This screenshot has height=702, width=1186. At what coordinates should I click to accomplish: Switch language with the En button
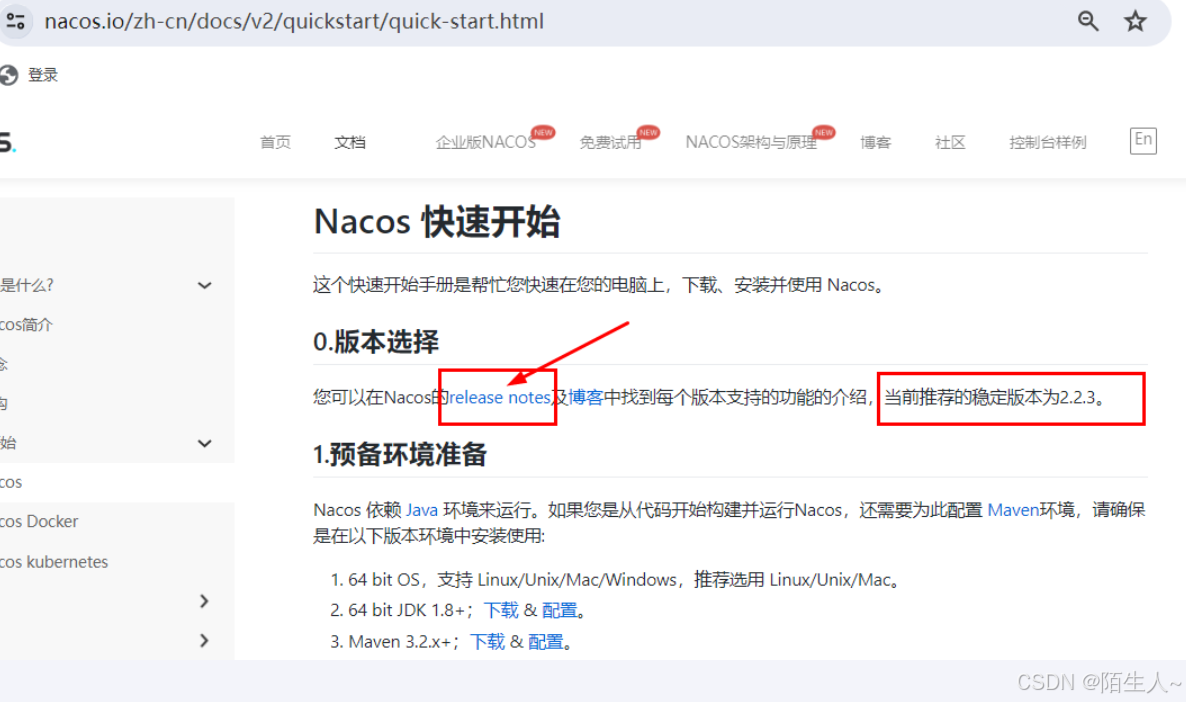coord(1143,140)
